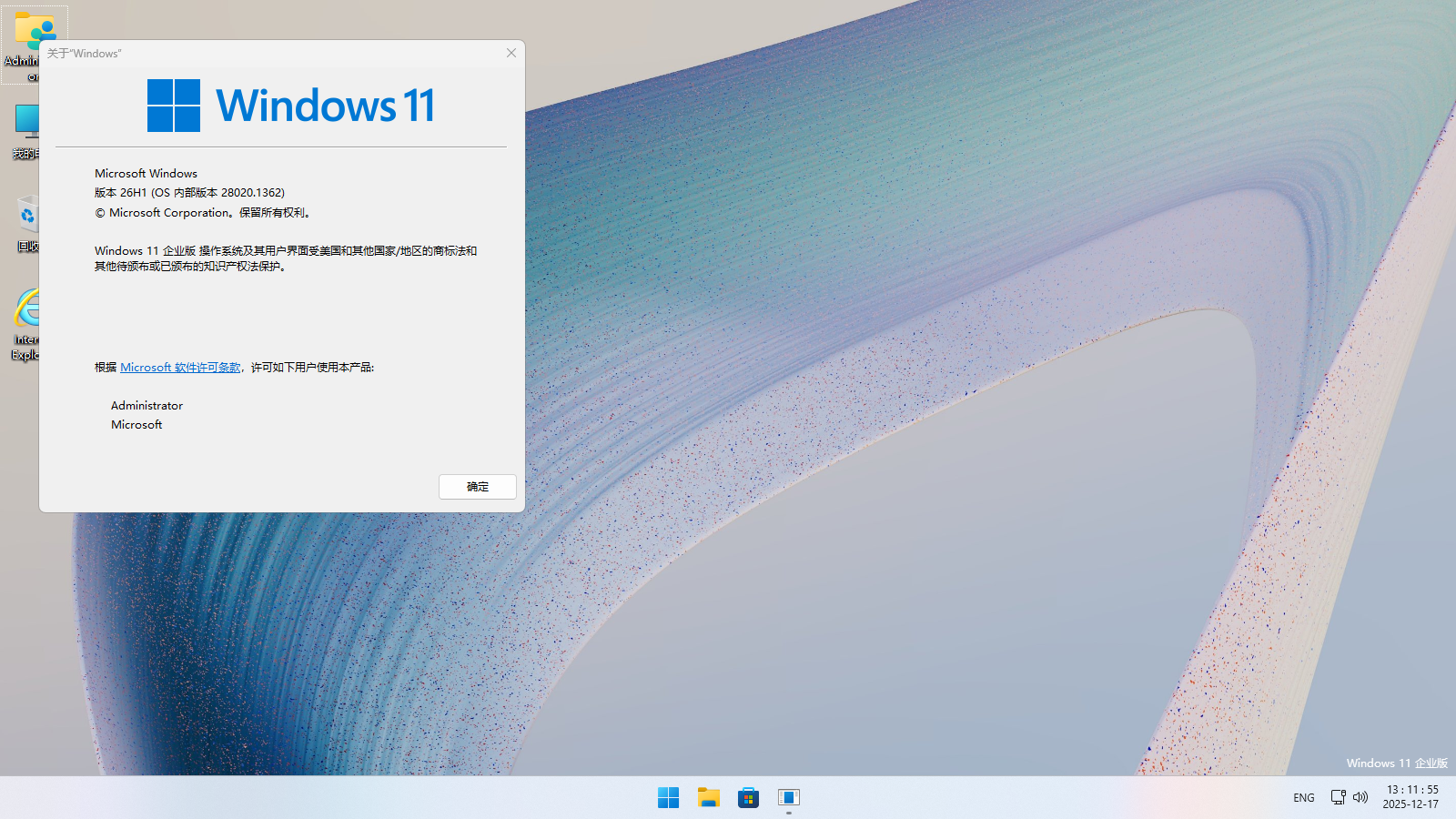Image resolution: width=1456 pixels, height=819 pixels.
Task: Switch the ENG input language indicator
Action: click(x=1304, y=797)
